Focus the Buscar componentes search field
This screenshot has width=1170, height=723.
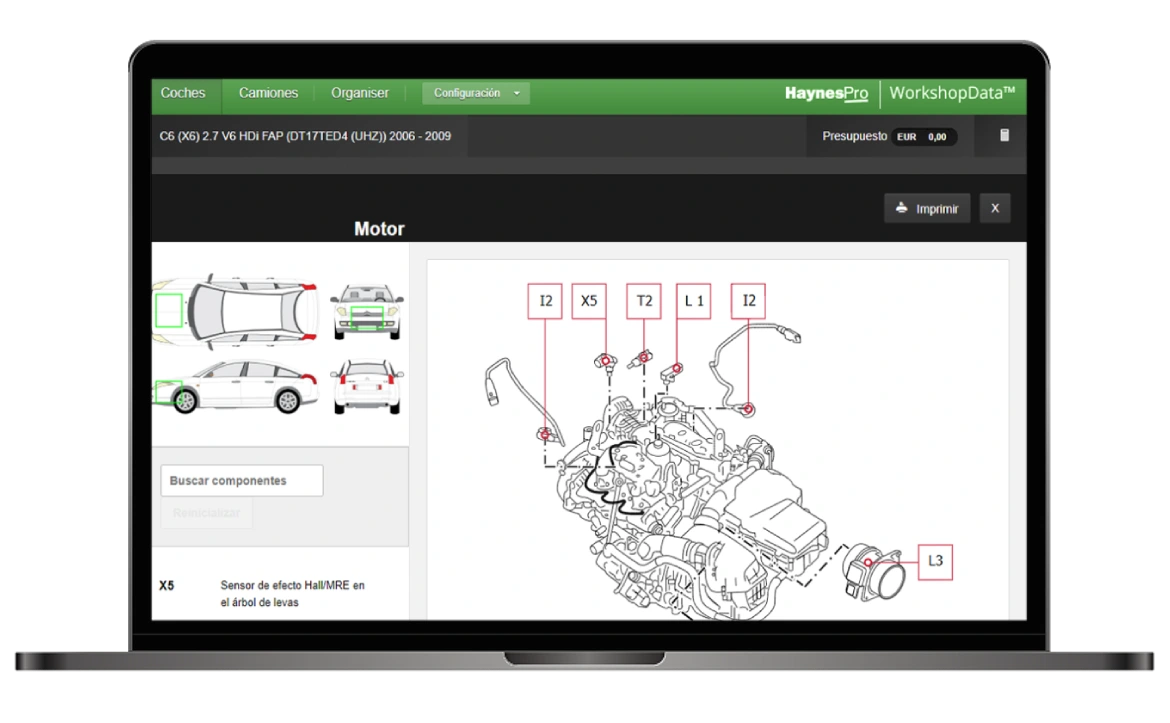(x=242, y=481)
